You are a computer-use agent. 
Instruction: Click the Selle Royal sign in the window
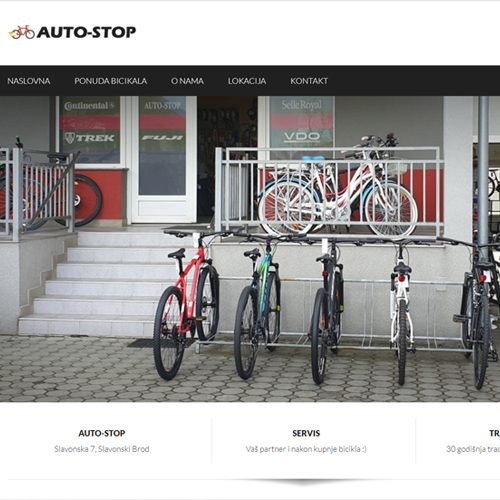click(302, 105)
